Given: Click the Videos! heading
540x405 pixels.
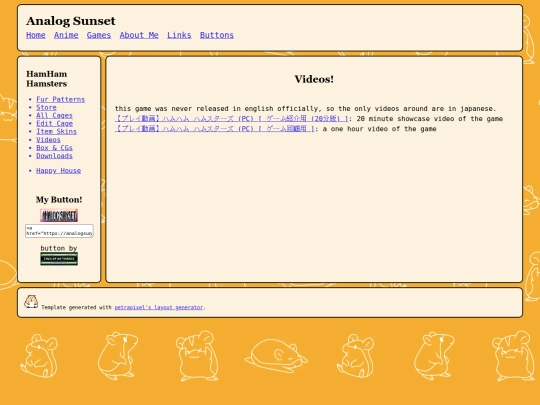Looking at the screenshot, I should 314,79.
